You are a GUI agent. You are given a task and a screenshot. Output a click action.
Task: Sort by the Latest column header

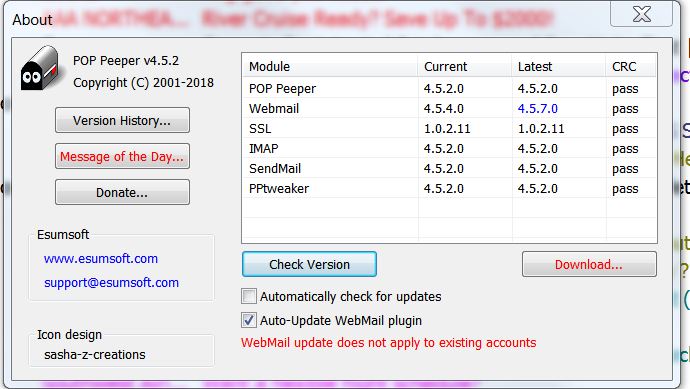(x=558, y=66)
